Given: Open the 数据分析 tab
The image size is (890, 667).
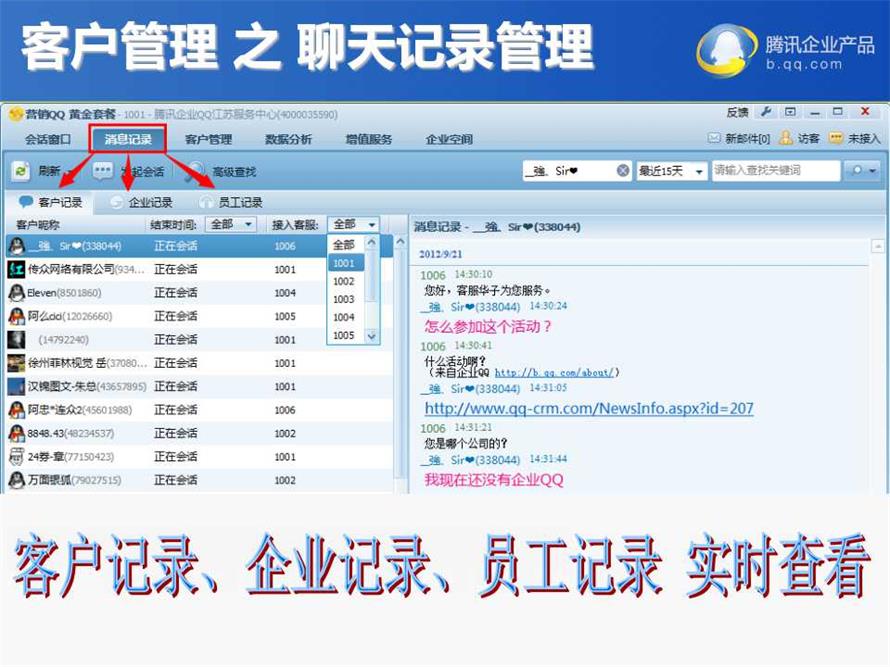Looking at the screenshot, I should tap(288, 139).
